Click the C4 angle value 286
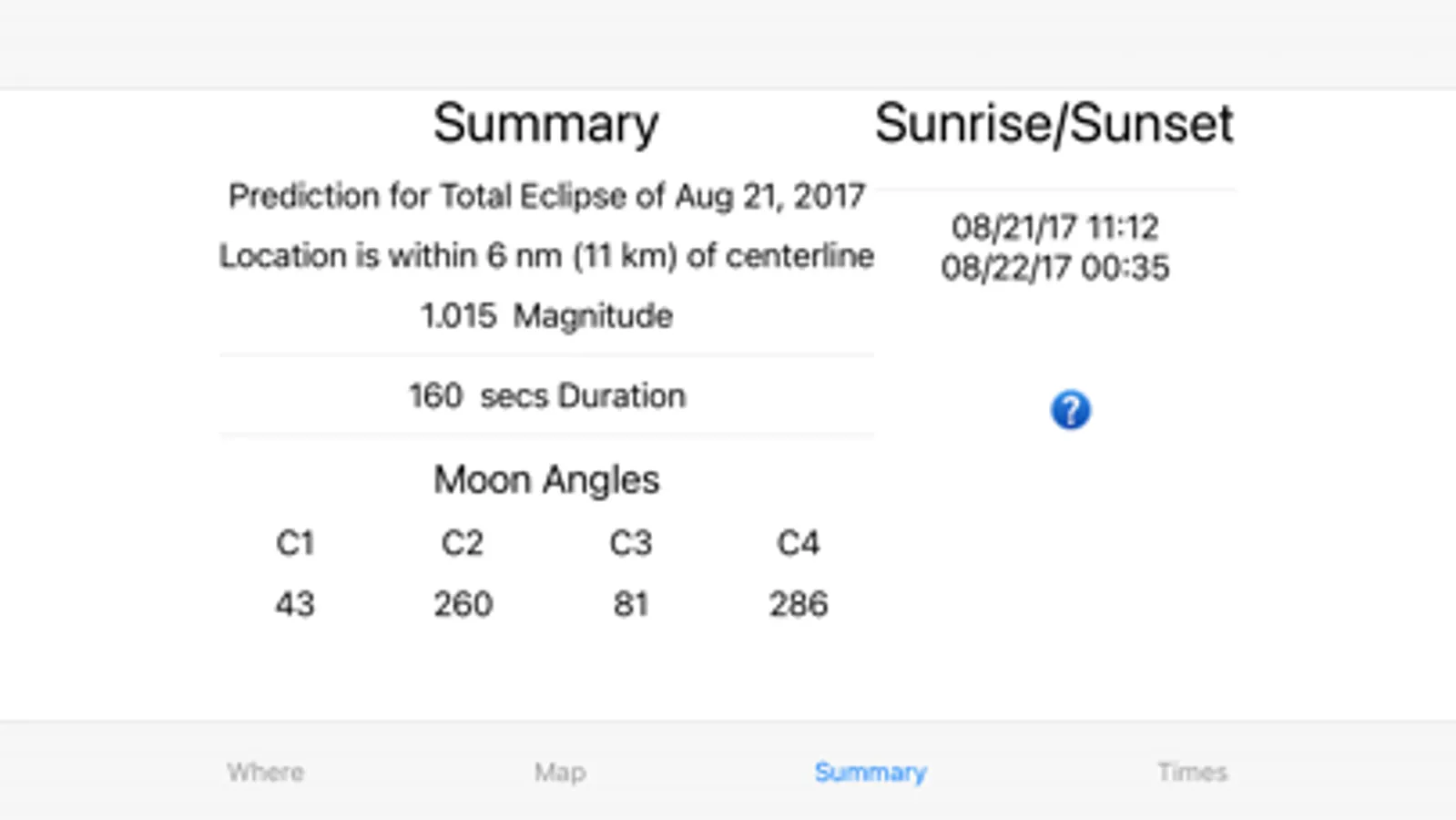Screen dimensions: 1456x820 coord(798,604)
